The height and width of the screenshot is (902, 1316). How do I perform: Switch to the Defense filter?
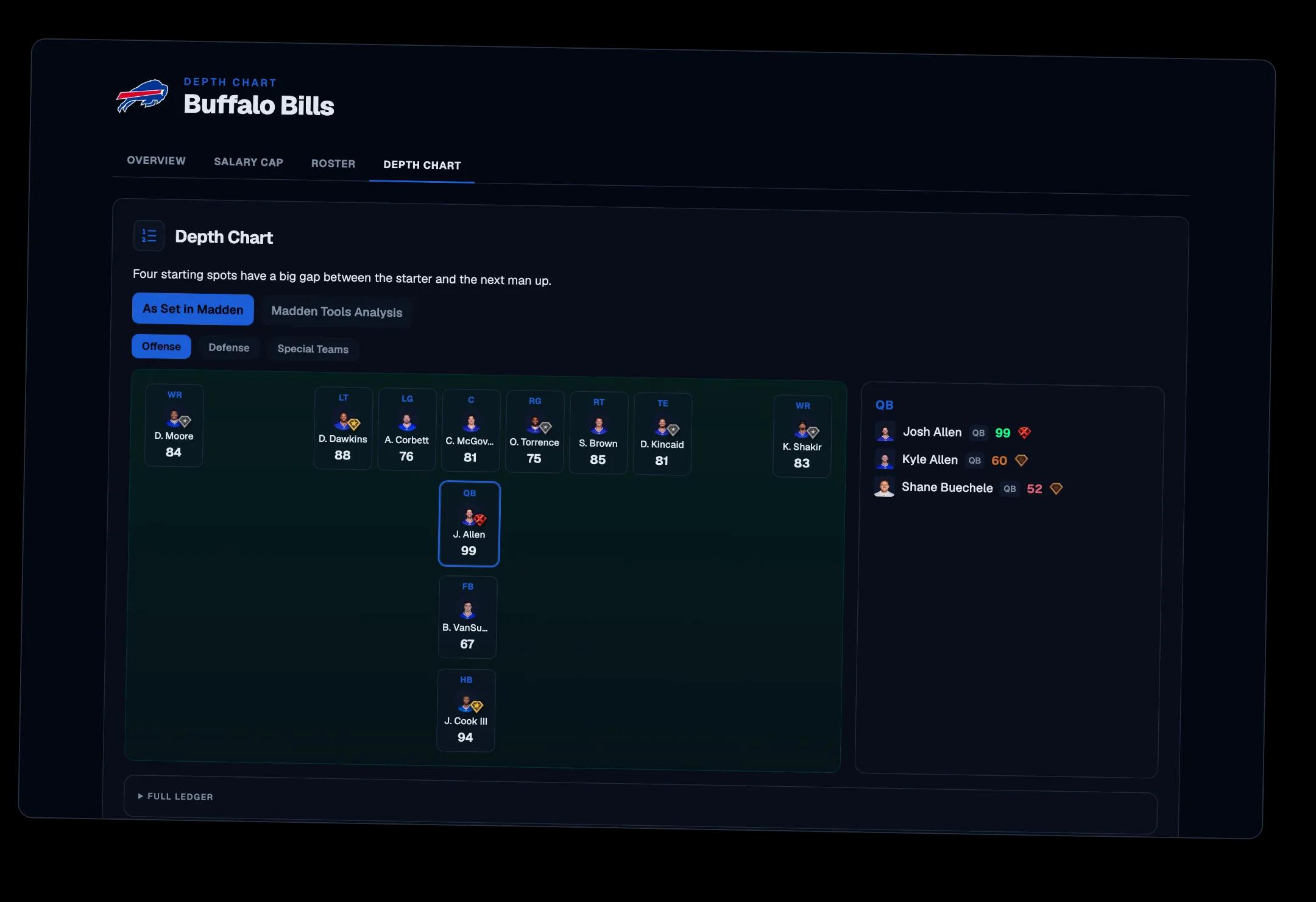[x=229, y=347]
